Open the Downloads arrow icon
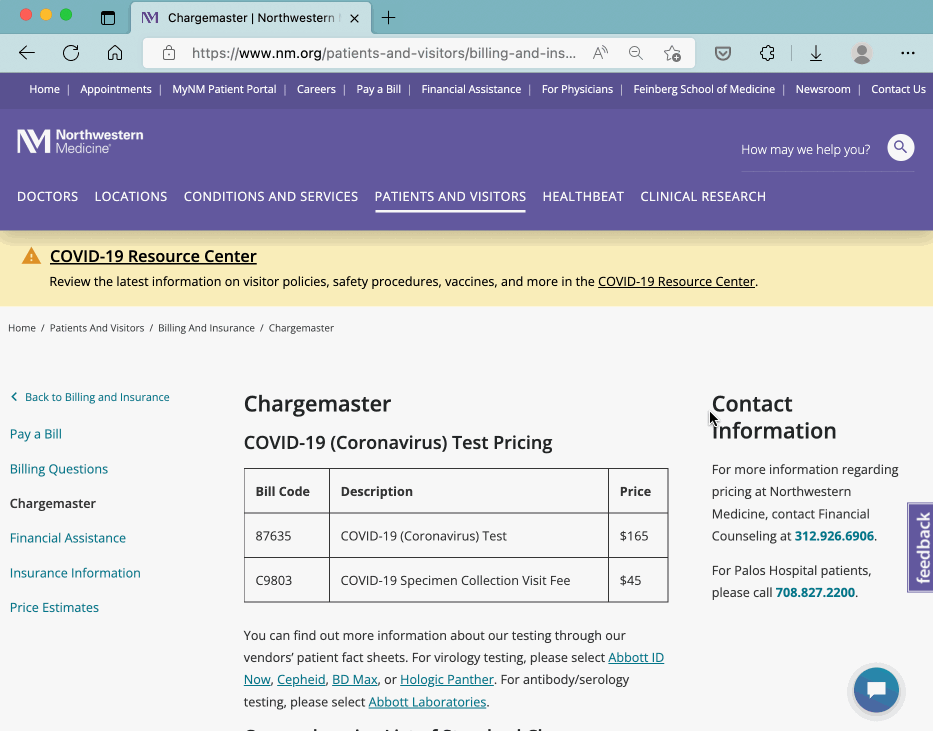Image resolution: width=933 pixels, height=731 pixels. [816, 54]
